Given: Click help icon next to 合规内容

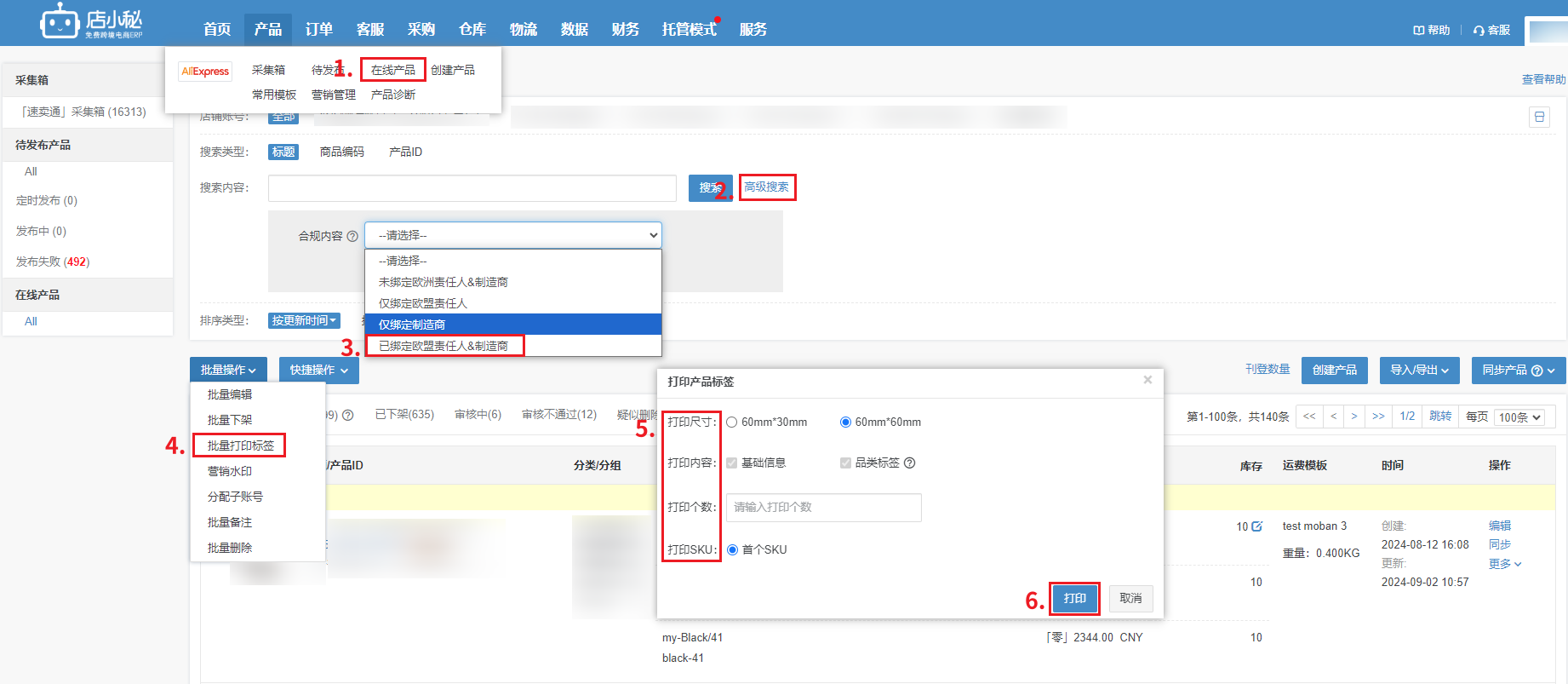Looking at the screenshot, I should [352, 236].
